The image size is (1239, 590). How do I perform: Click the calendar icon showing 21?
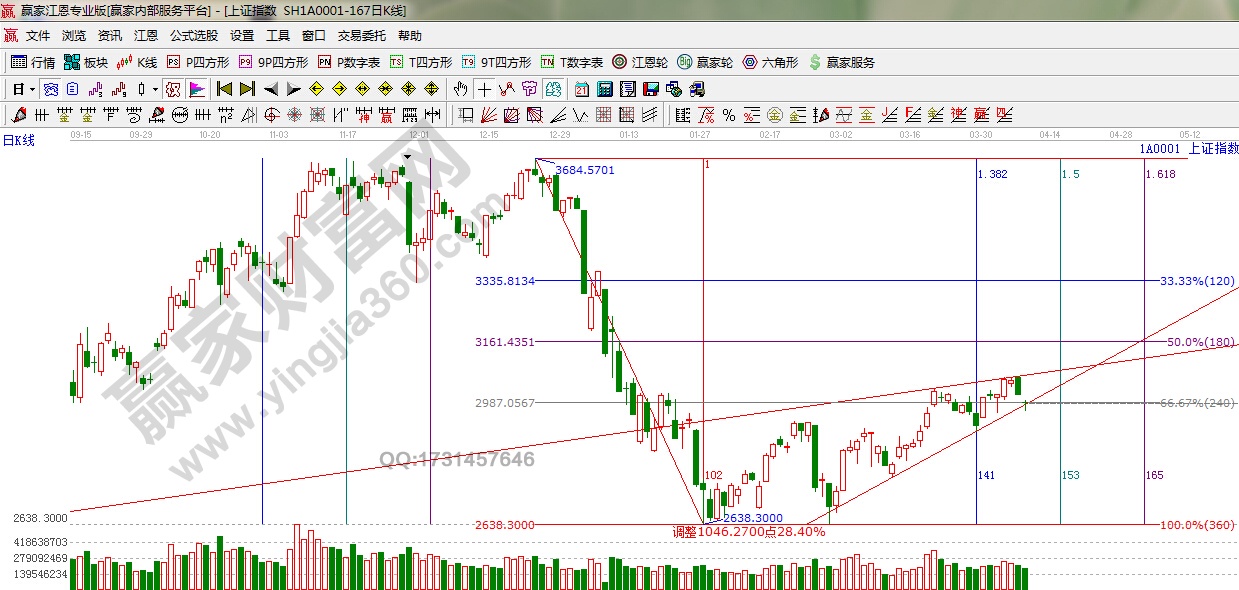(x=581, y=89)
